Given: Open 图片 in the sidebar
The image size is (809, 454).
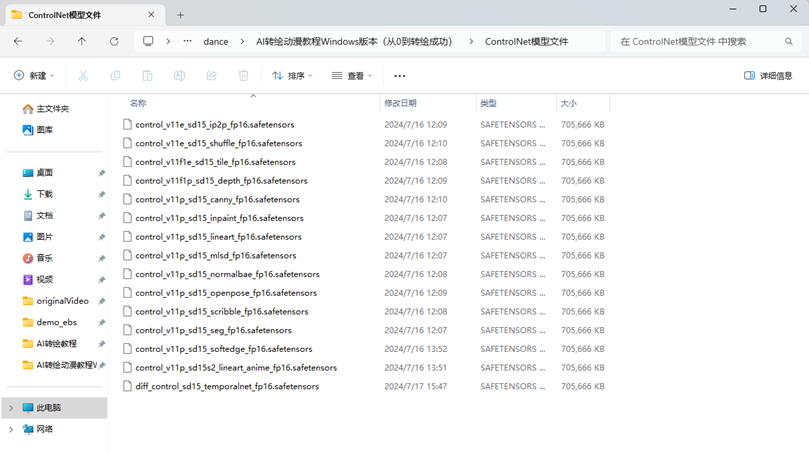Looking at the screenshot, I should pos(38,237).
